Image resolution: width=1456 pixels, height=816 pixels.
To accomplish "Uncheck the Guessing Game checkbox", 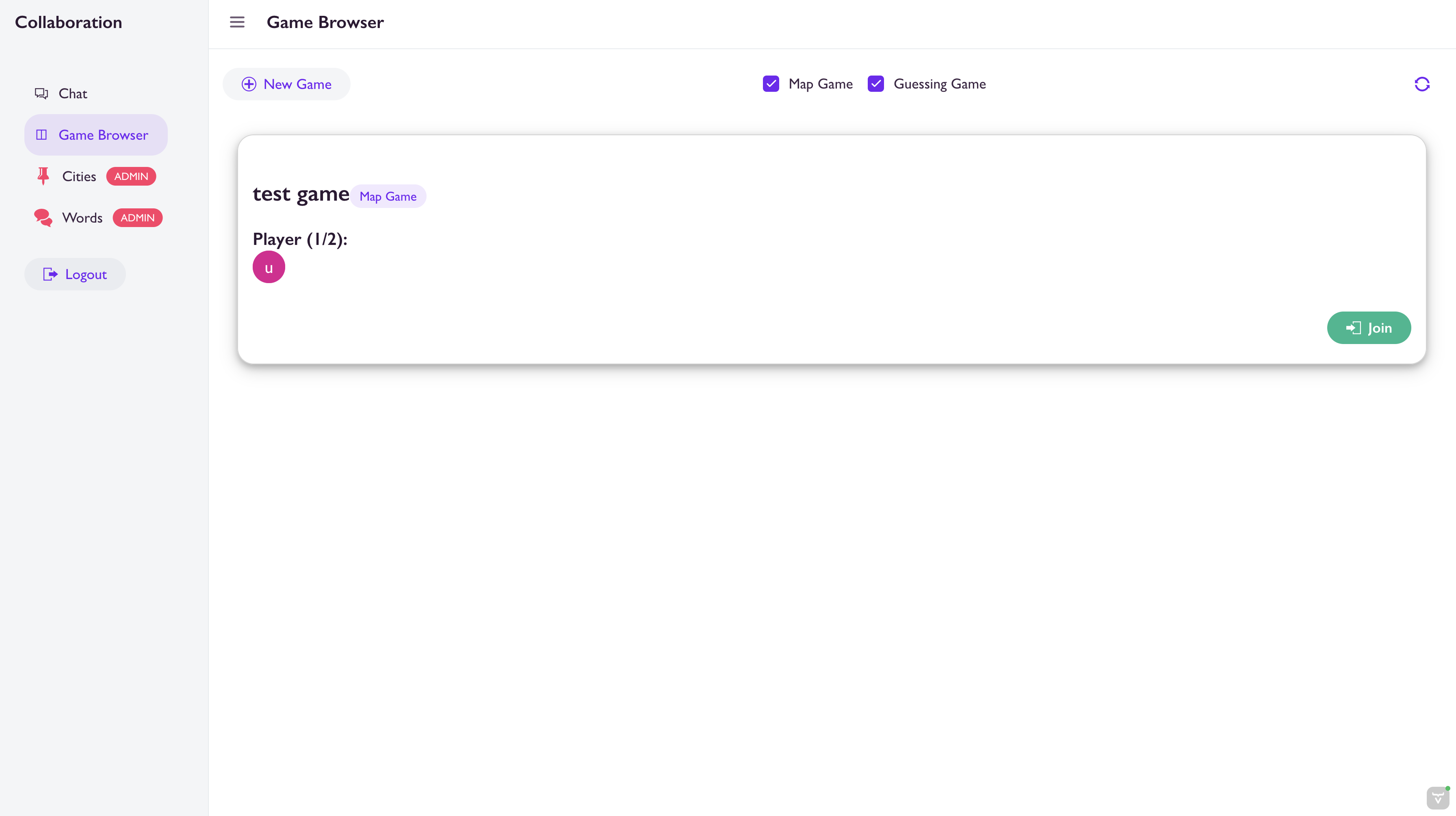I will pyautogui.click(x=875, y=84).
